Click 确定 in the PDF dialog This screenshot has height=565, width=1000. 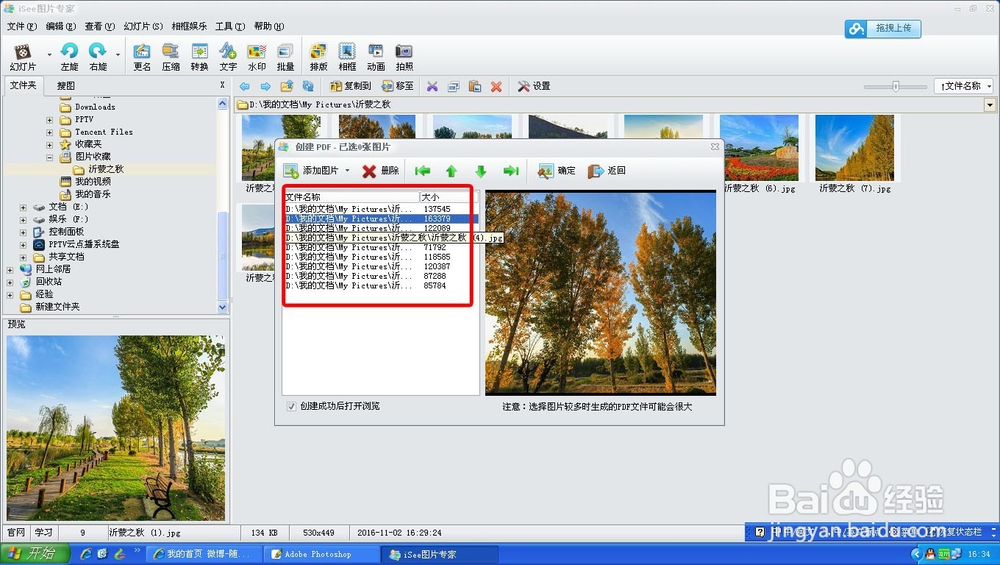[x=557, y=170]
